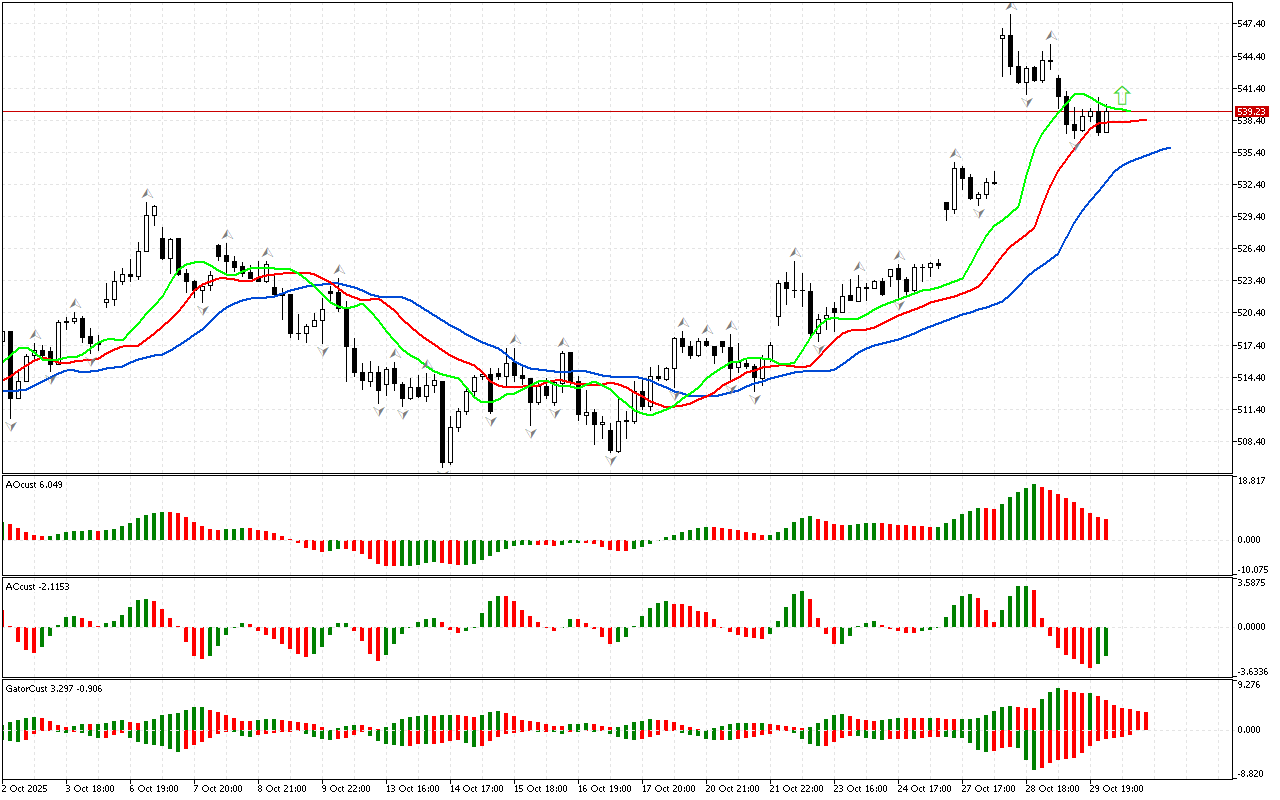Image resolution: width=1280 pixels, height=800 pixels.
Task: Click the down fractal below the 16 Oct low
Action: click(609, 461)
